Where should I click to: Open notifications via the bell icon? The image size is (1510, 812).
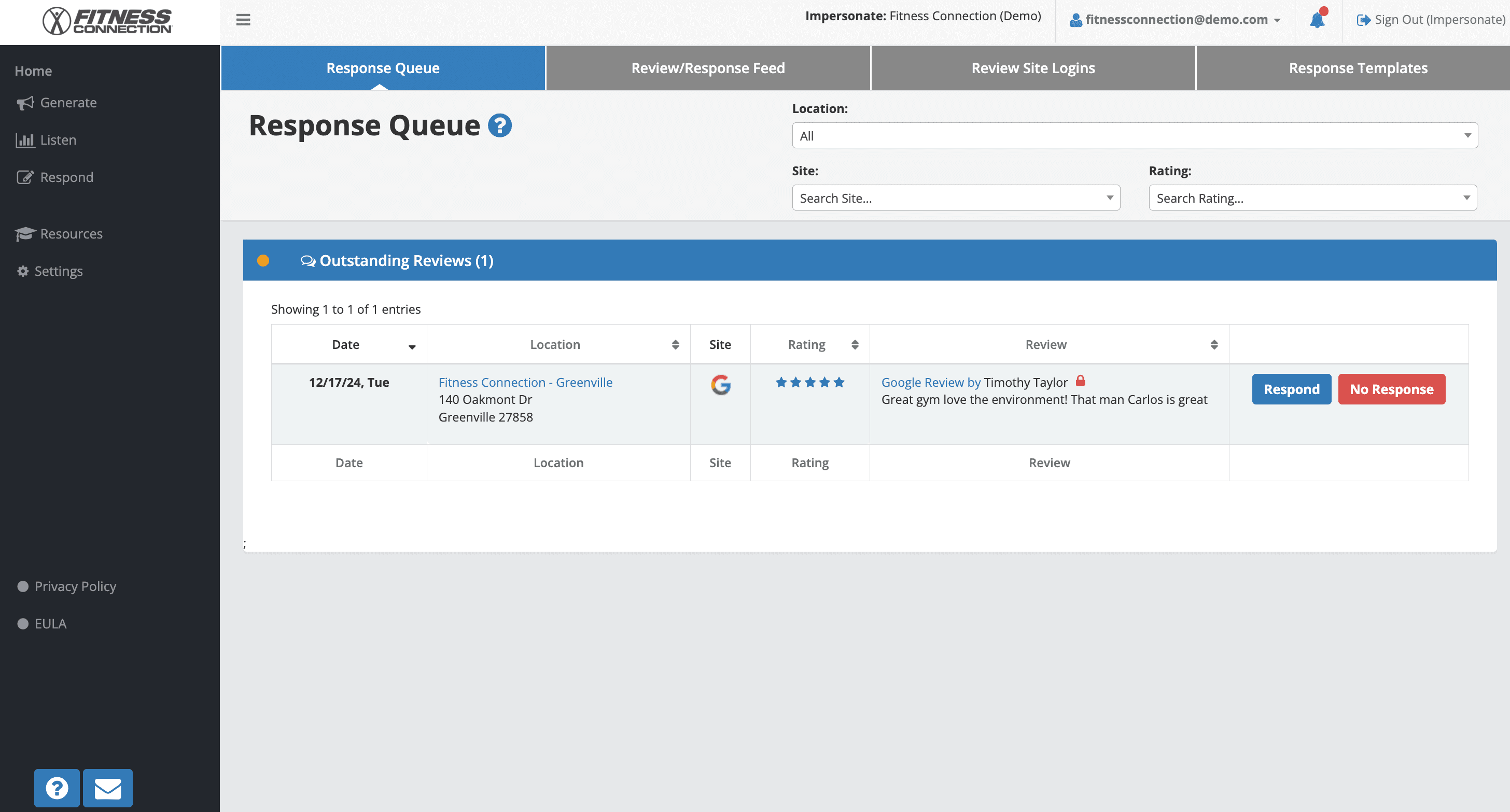click(1317, 19)
